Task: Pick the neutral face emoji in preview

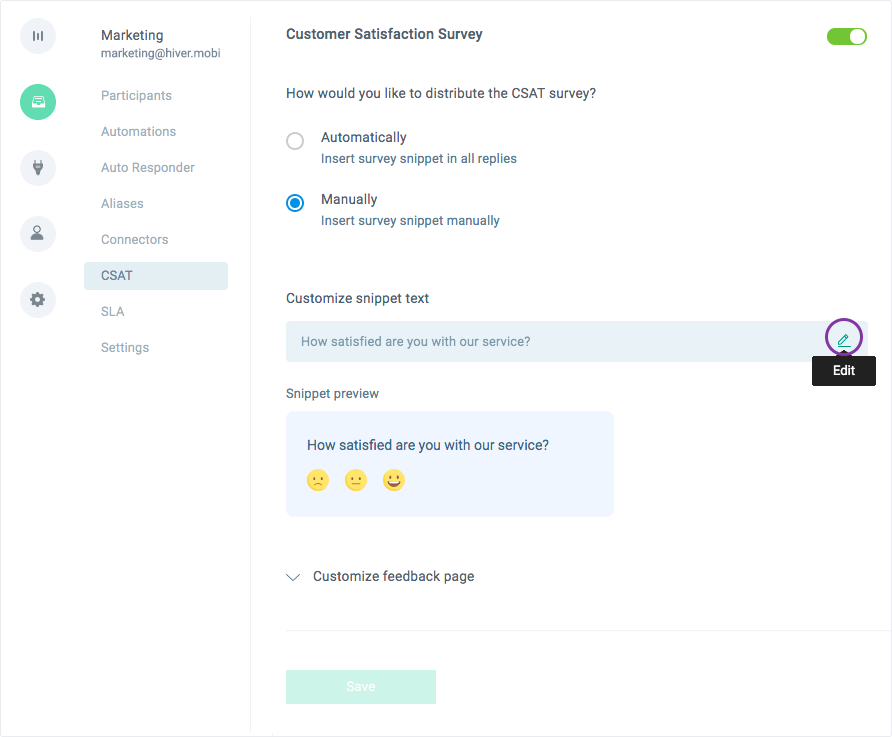Action: click(x=356, y=480)
